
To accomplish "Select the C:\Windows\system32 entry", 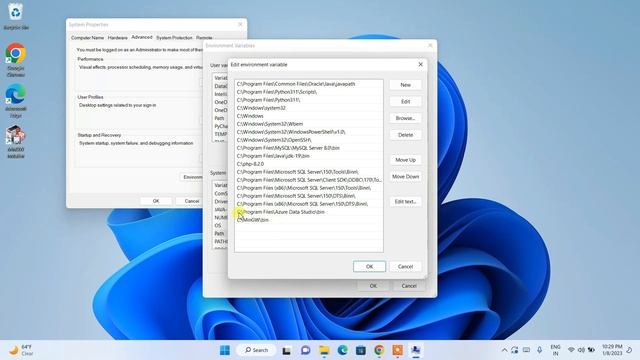I will tap(309, 108).
